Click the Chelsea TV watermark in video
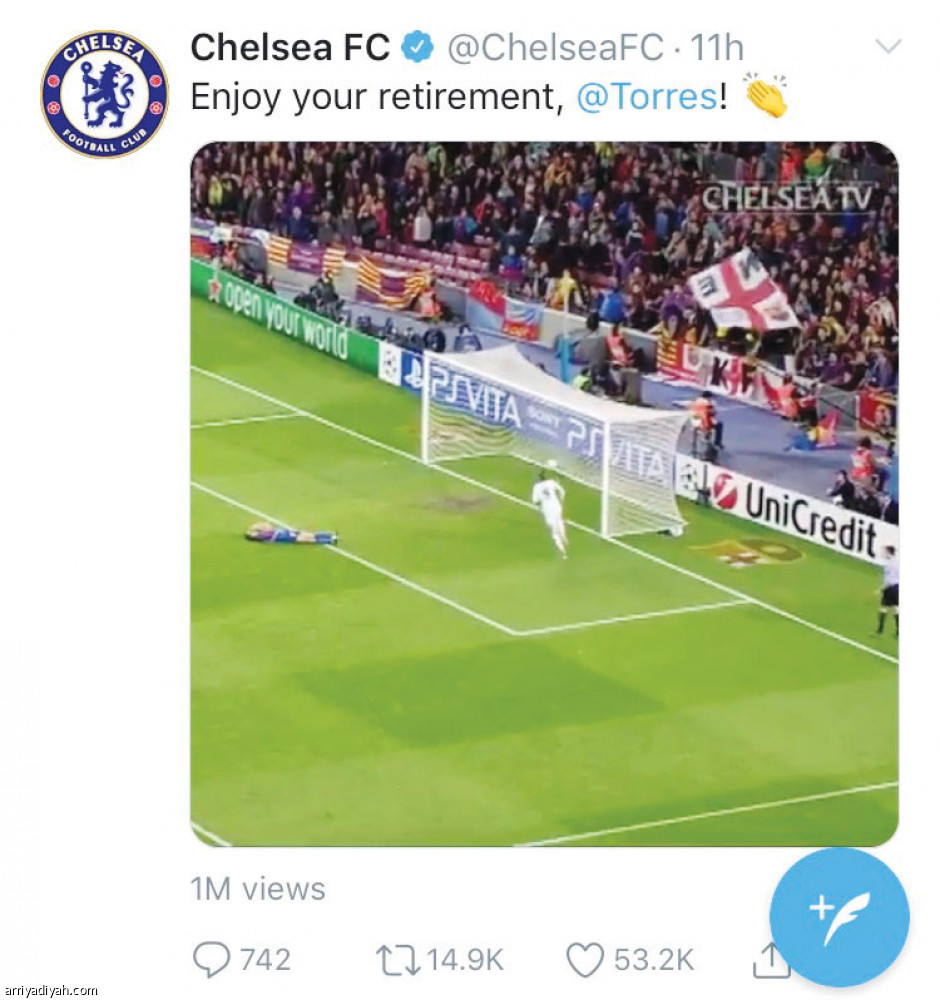The height and width of the screenshot is (1000, 940). coord(786,198)
